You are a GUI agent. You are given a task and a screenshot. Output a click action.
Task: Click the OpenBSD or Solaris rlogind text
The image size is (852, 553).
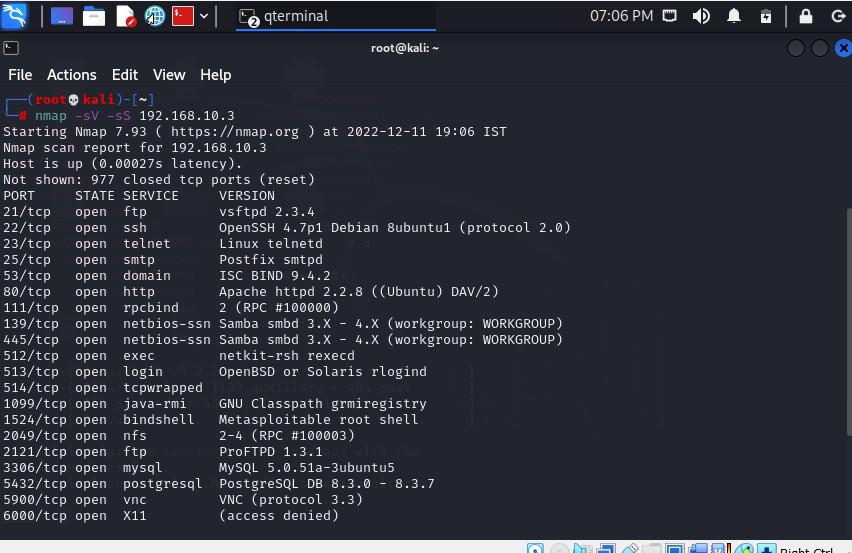pos(323,372)
